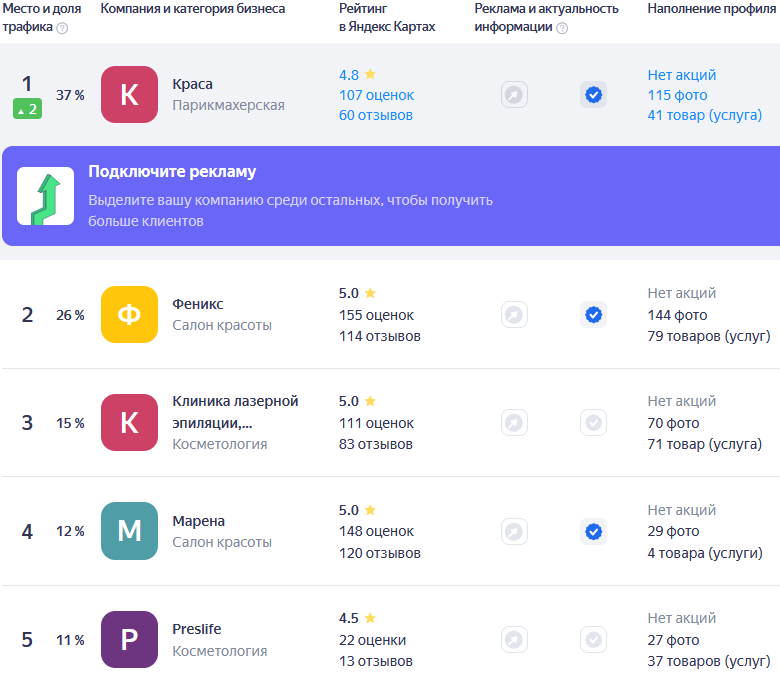Open the 115 фото link for Краса
Screen dimensions: 780x690
tap(677, 95)
